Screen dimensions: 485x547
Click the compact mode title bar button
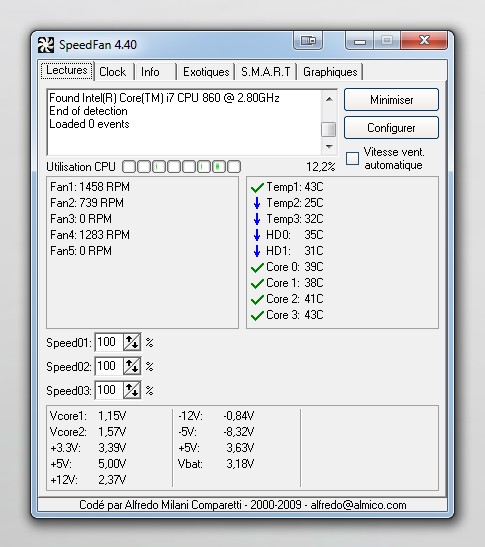(x=308, y=40)
